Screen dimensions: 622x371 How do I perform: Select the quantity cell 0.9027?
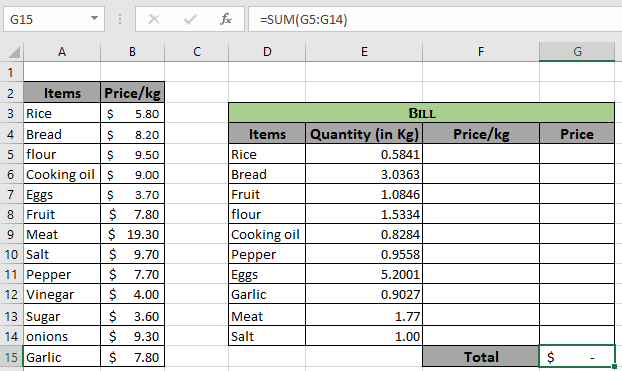click(x=364, y=294)
